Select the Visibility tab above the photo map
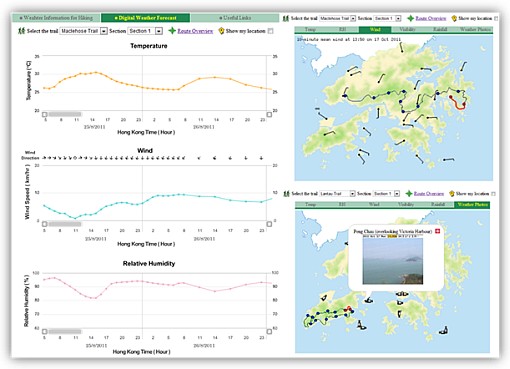510x369 pixels. pyautogui.click(x=406, y=205)
